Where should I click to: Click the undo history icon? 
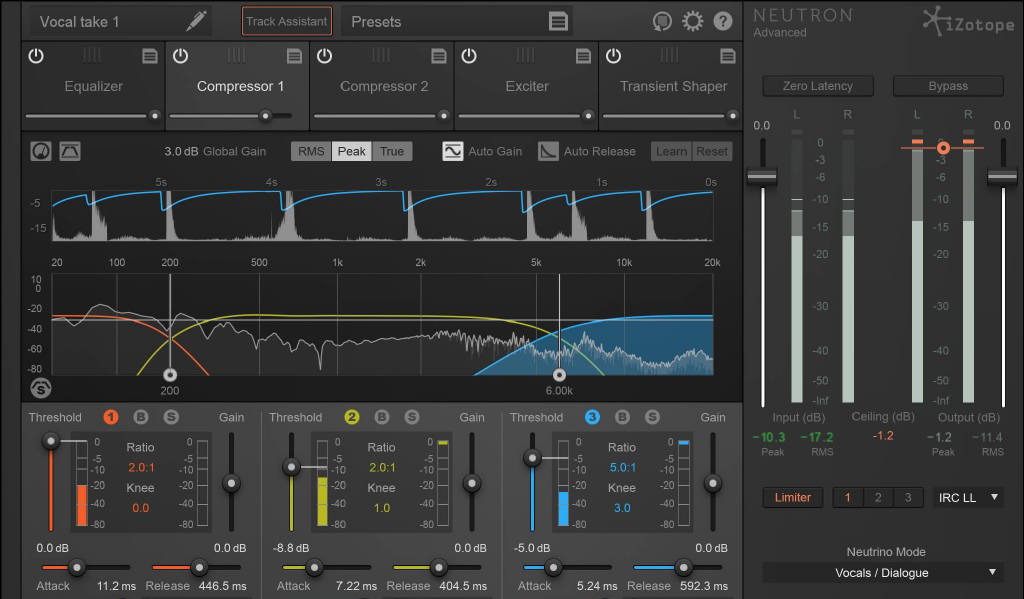pyautogui.click(x=661, y=21)
